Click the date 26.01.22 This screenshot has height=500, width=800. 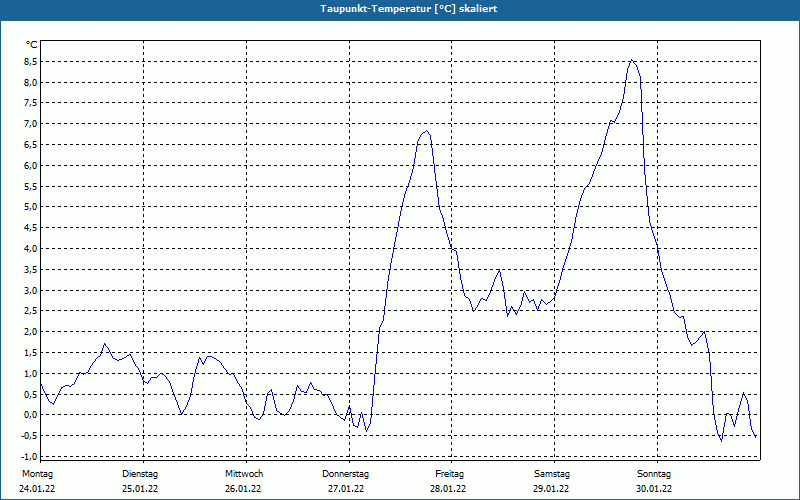coord(243,489)
